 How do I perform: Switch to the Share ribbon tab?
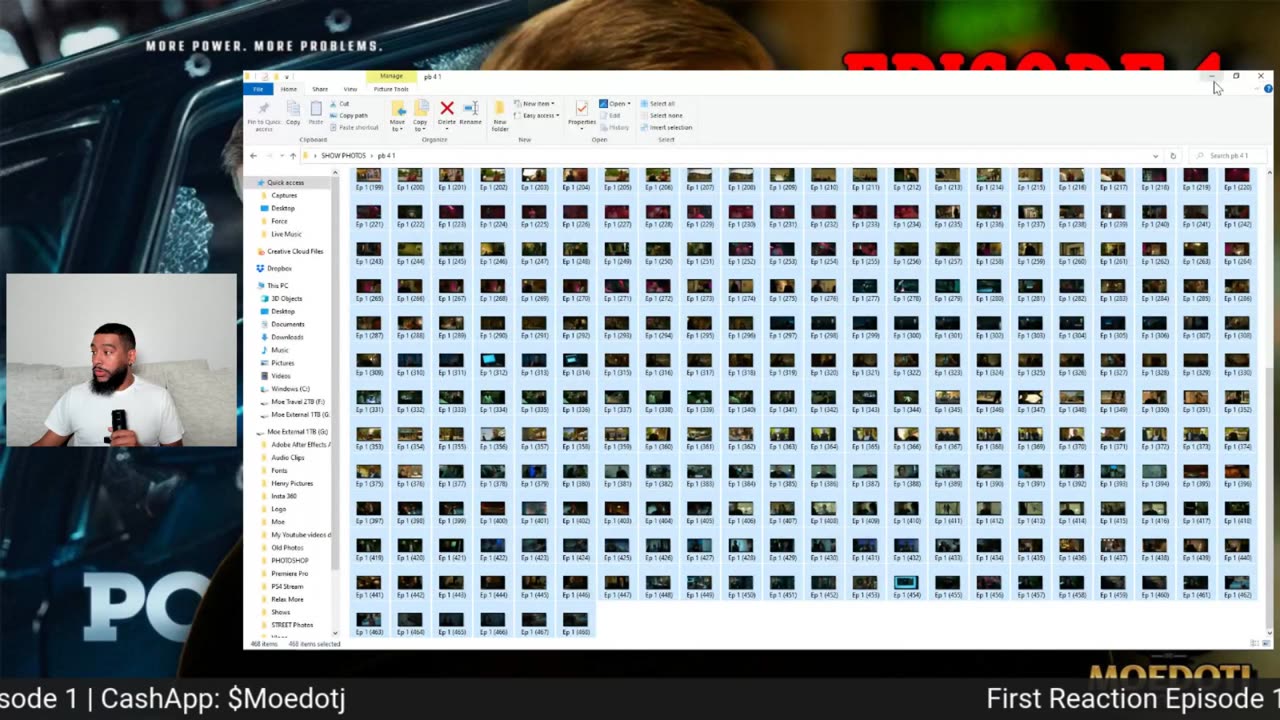pyautogui.click(x=320, y=89)
